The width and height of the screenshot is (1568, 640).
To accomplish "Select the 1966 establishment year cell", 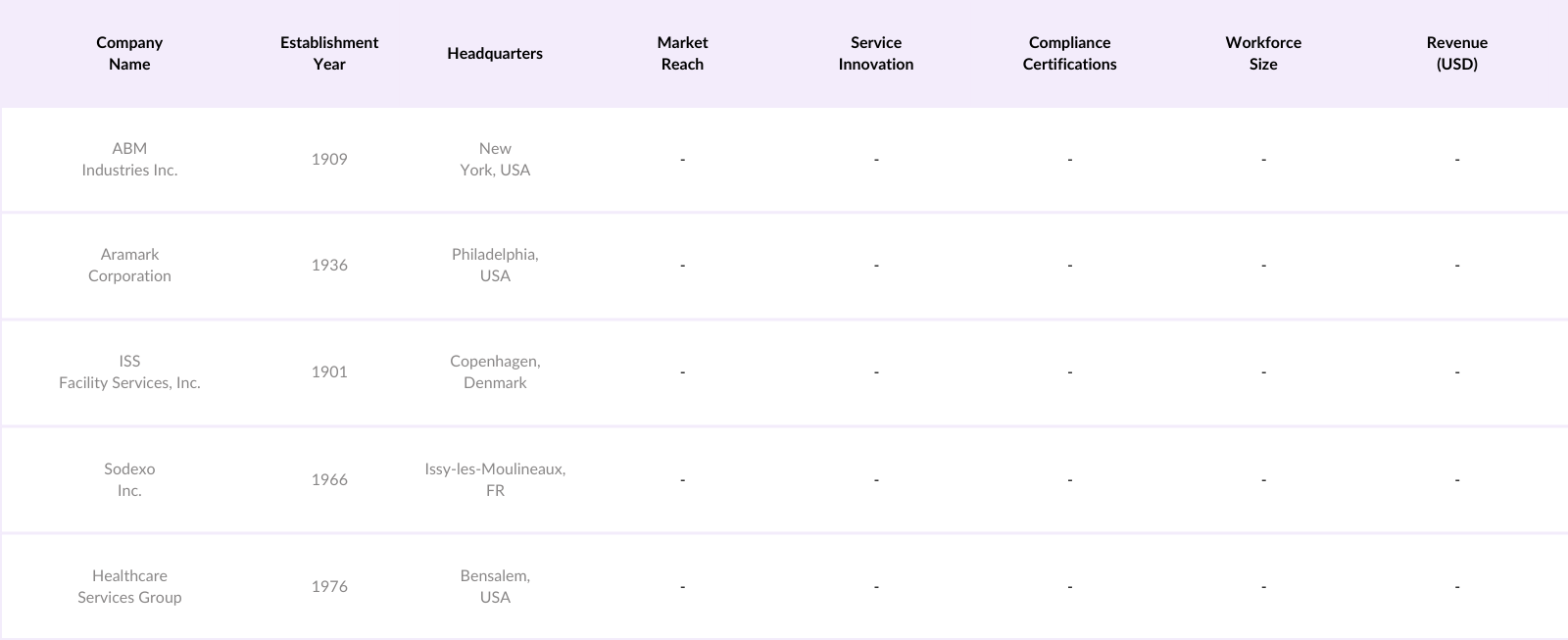I will [329, 479].
